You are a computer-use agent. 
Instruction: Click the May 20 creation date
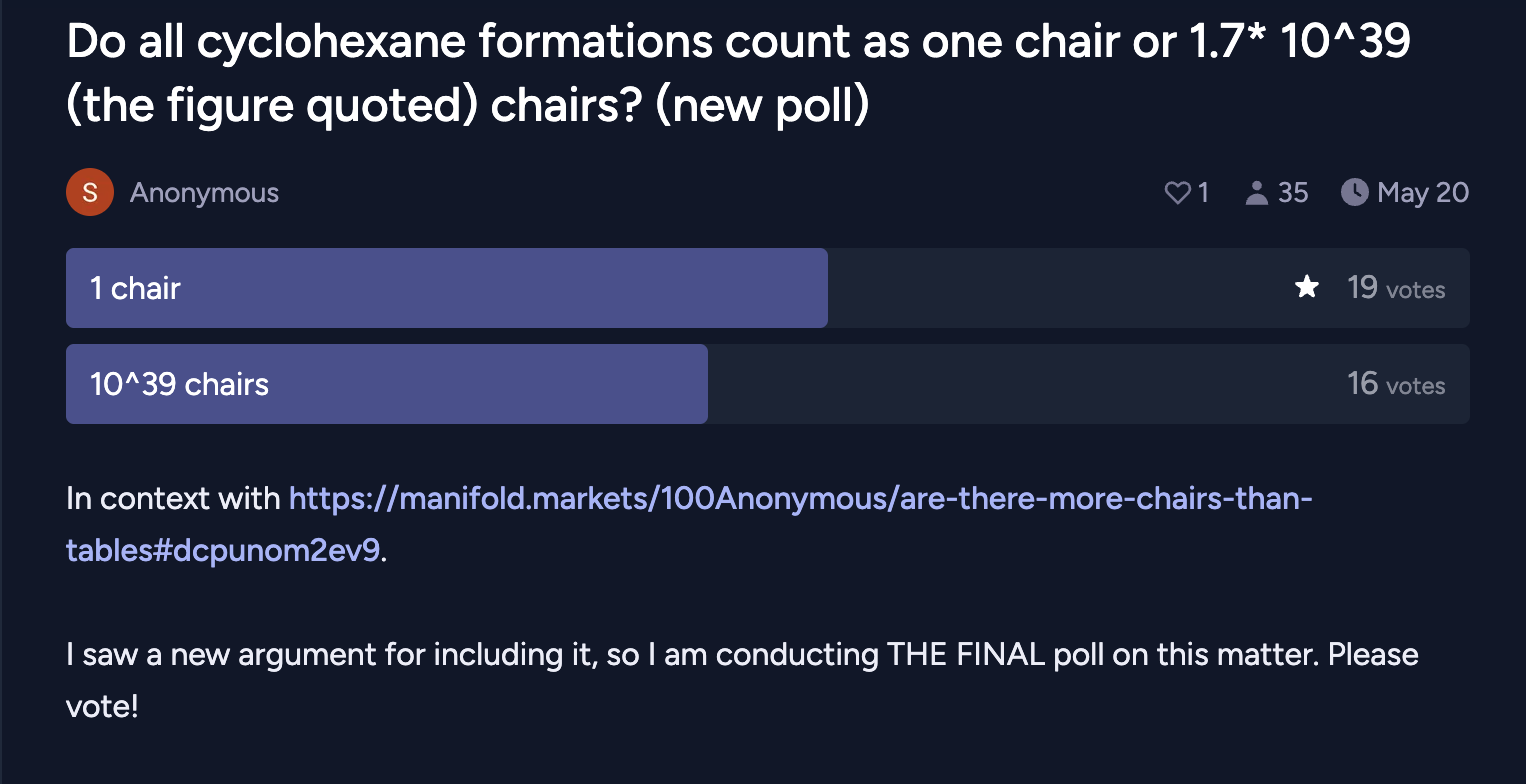[1423, 192]
